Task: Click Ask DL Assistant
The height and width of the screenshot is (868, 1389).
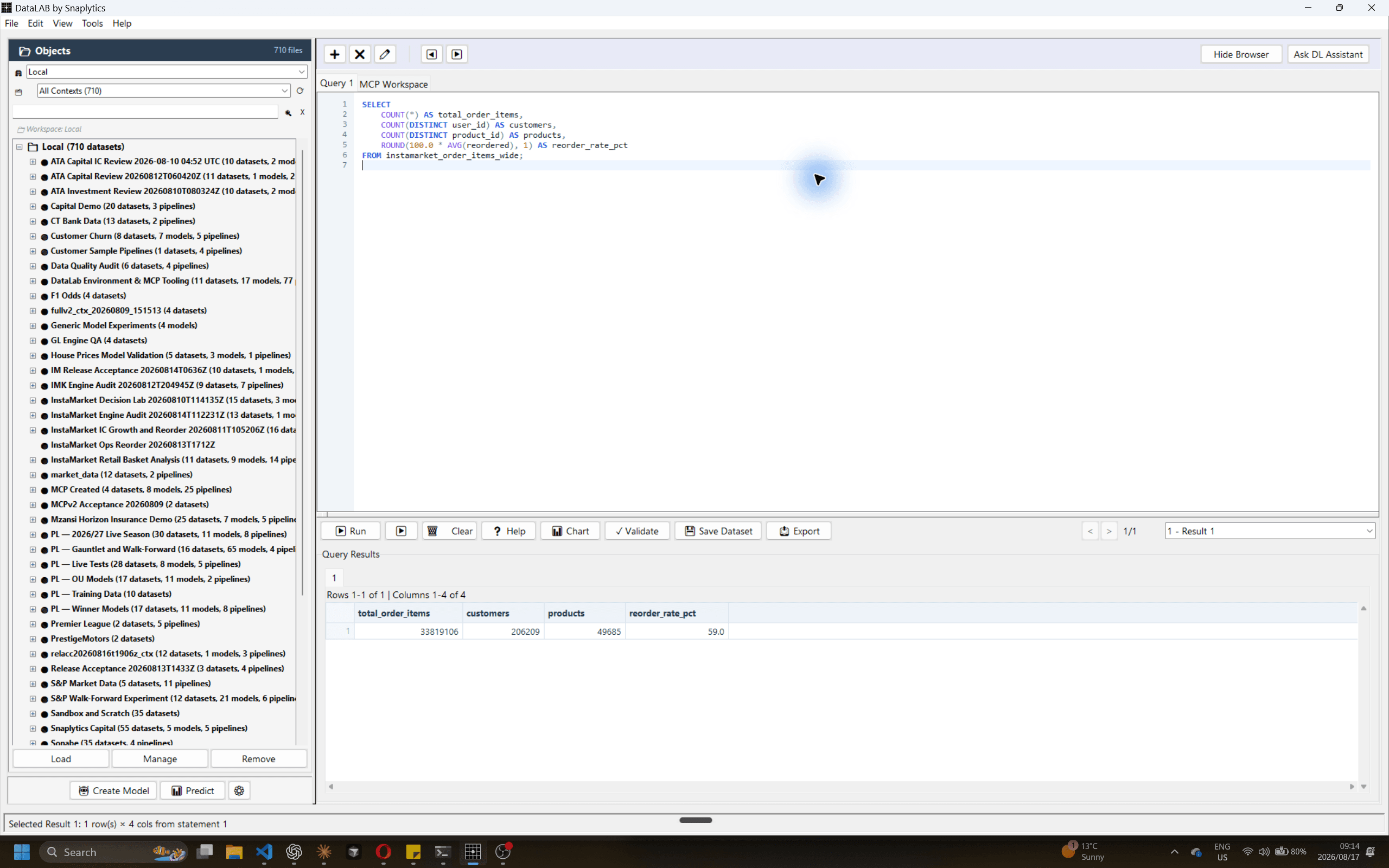Action: (x=1328, y=55)
